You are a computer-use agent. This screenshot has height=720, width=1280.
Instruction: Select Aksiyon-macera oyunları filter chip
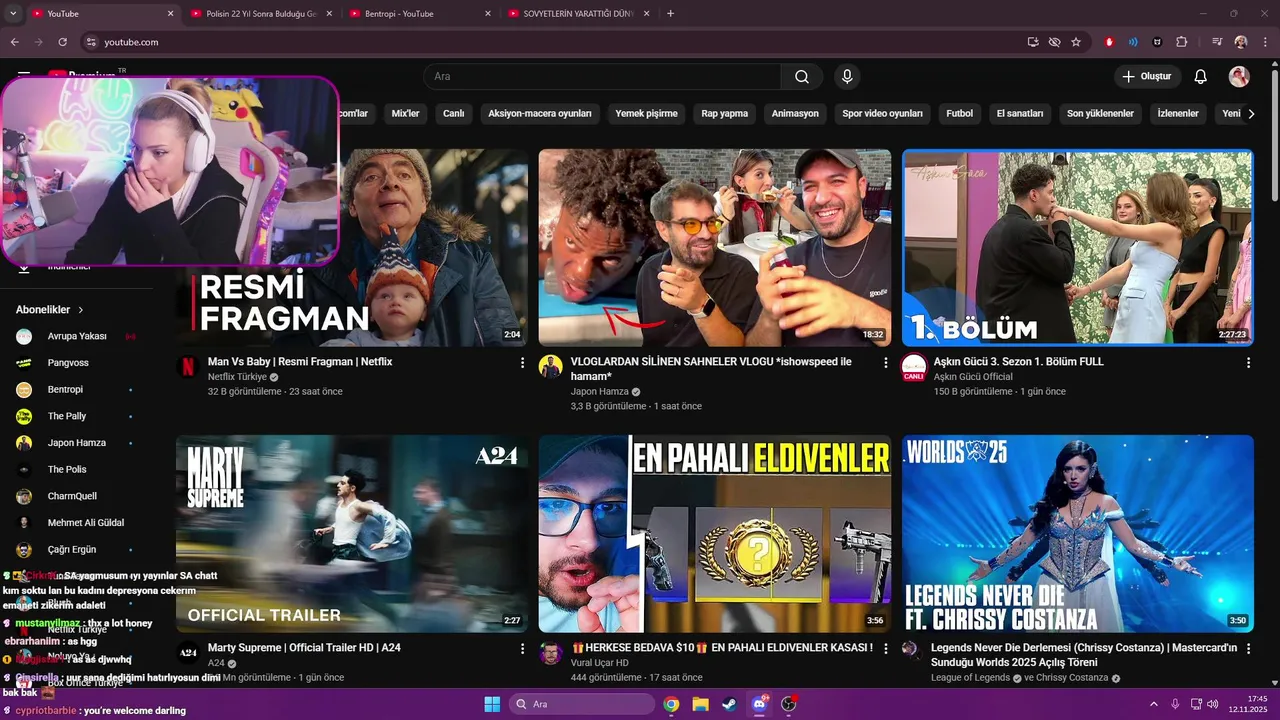point(540,114)
